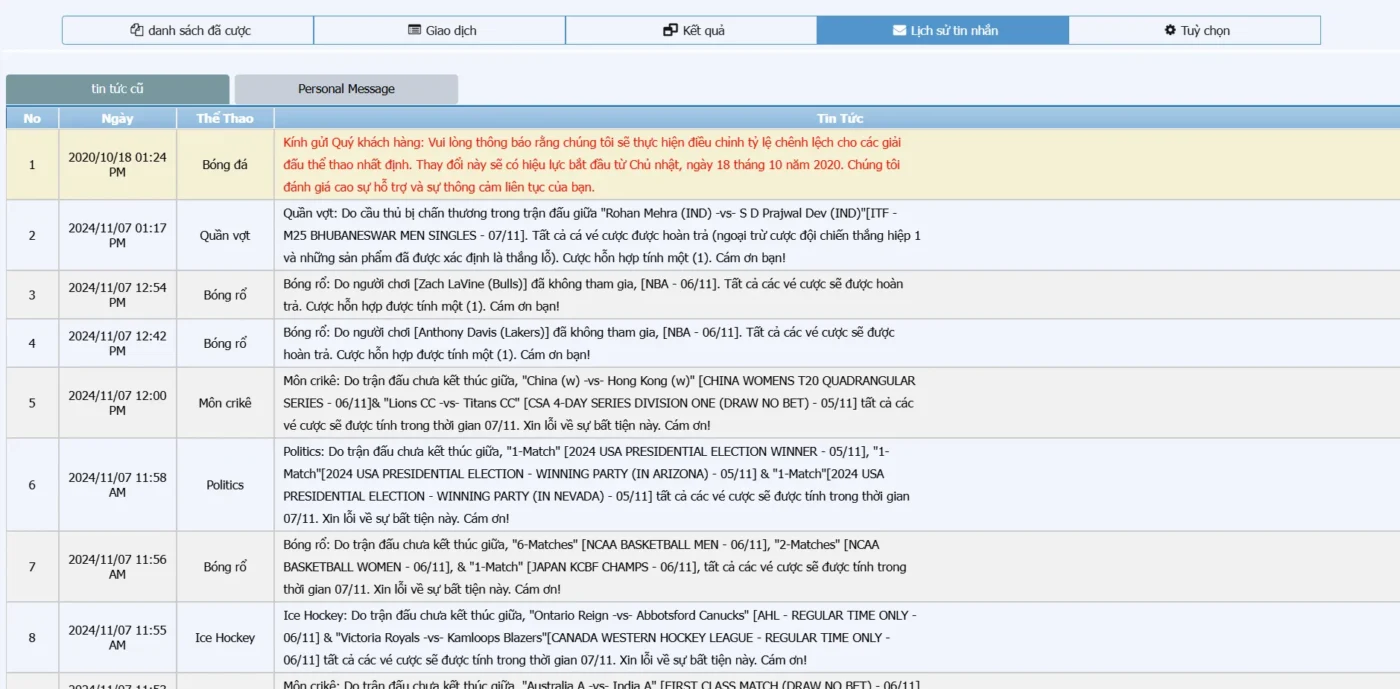Click the Kết quả results icon

[x=670, y=30]
